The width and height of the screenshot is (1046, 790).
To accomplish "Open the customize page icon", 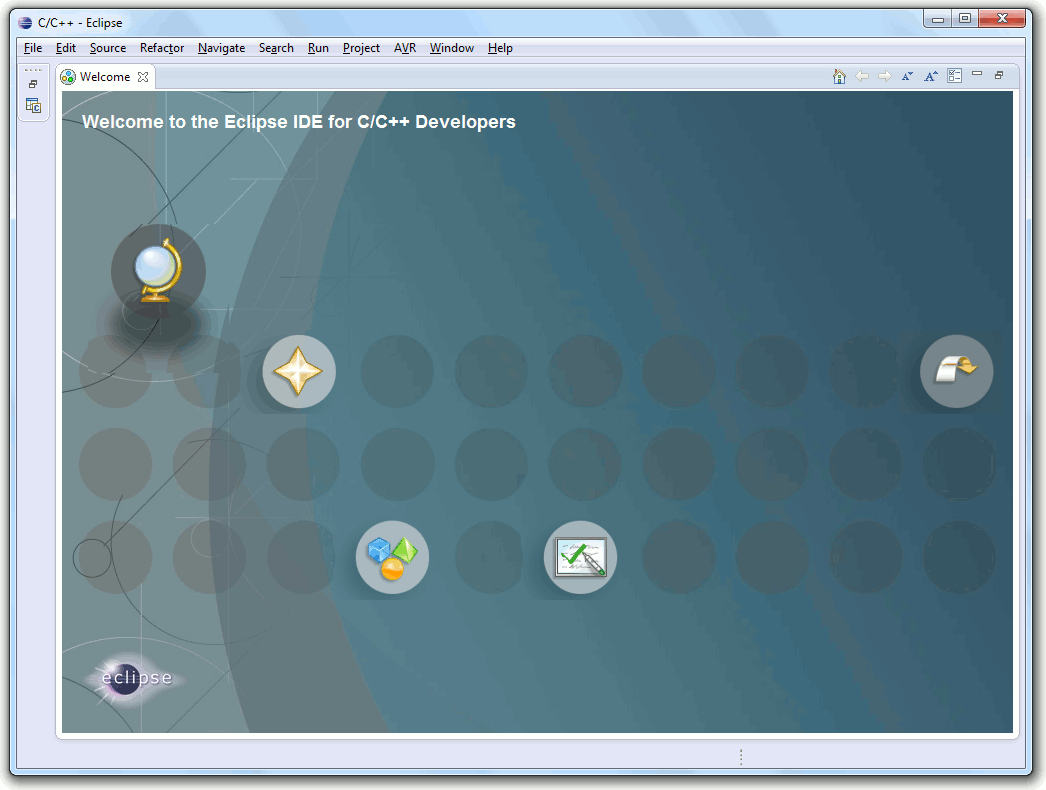I will tap(955, 76).
